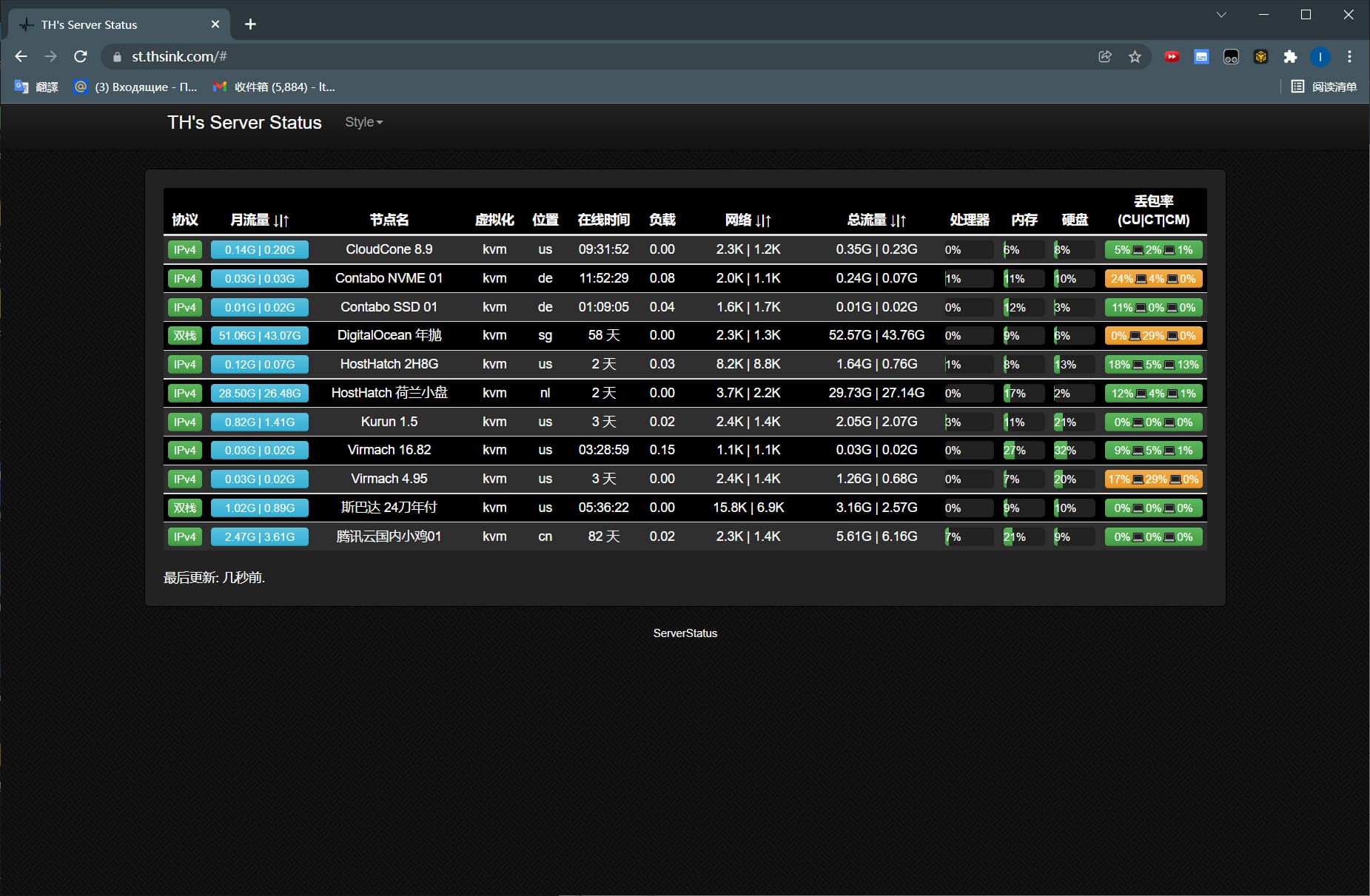Share this page via share icon
This screenshot has height=896, width=1370.
click(1105, 56)
